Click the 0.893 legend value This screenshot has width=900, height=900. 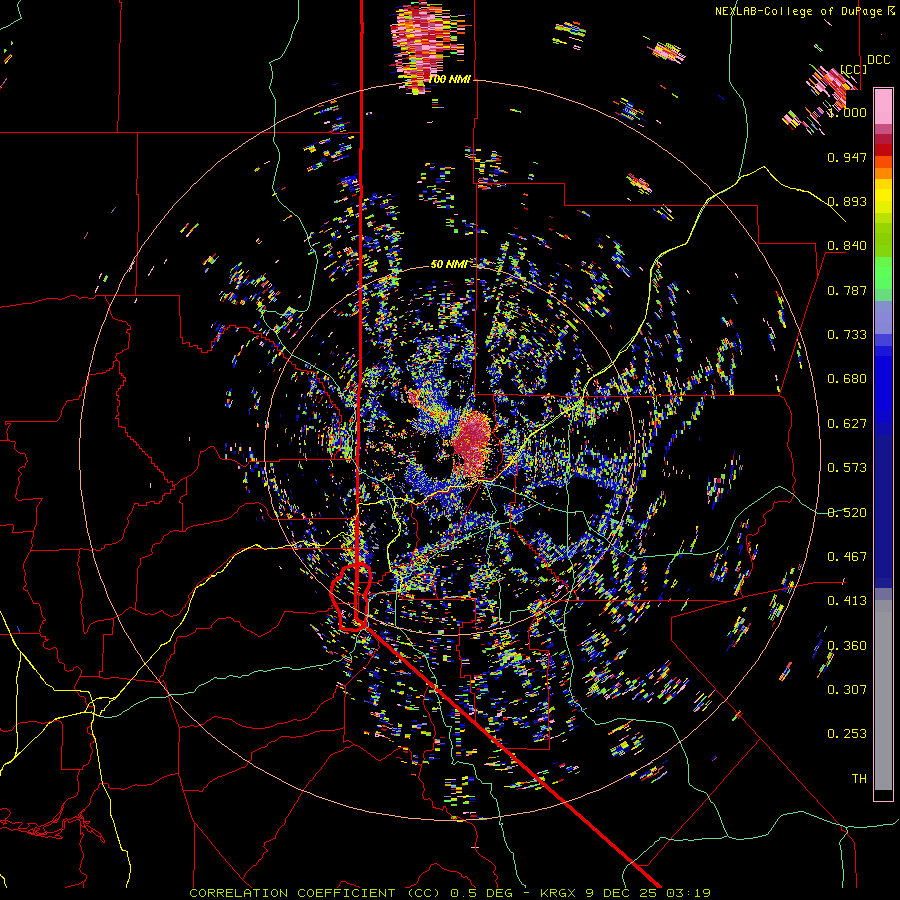847,201
